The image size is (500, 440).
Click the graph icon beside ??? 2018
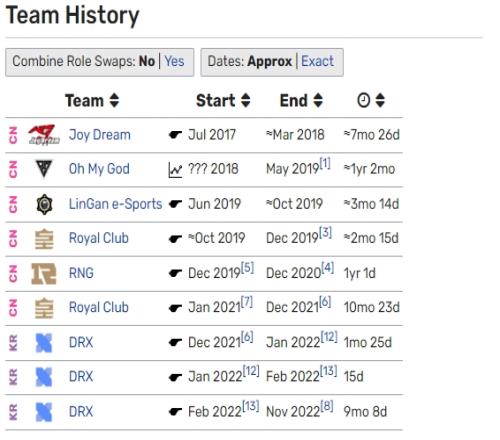point(175,170)
